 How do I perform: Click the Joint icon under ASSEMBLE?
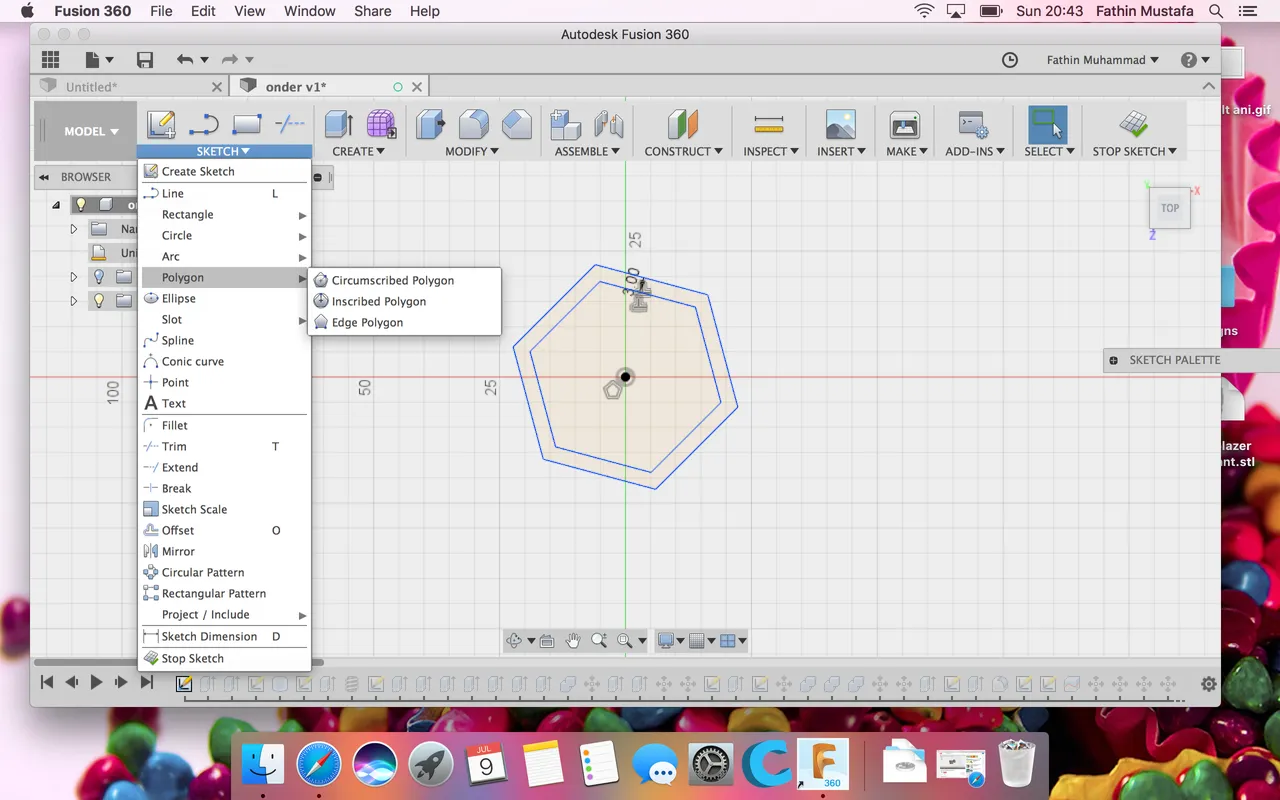click(608, 125)
